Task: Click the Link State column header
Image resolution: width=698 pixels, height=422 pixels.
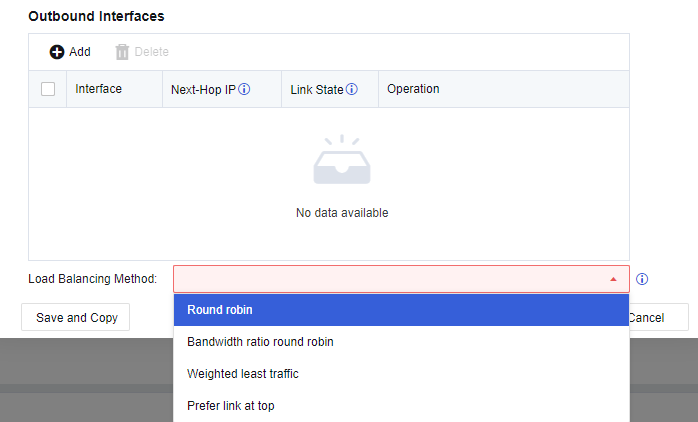Action: [x=316, y=89]
